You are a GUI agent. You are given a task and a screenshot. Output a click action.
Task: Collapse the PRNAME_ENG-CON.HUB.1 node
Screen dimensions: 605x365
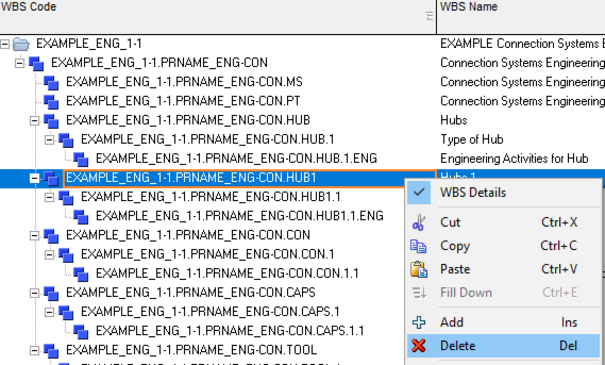coord(49,140)
